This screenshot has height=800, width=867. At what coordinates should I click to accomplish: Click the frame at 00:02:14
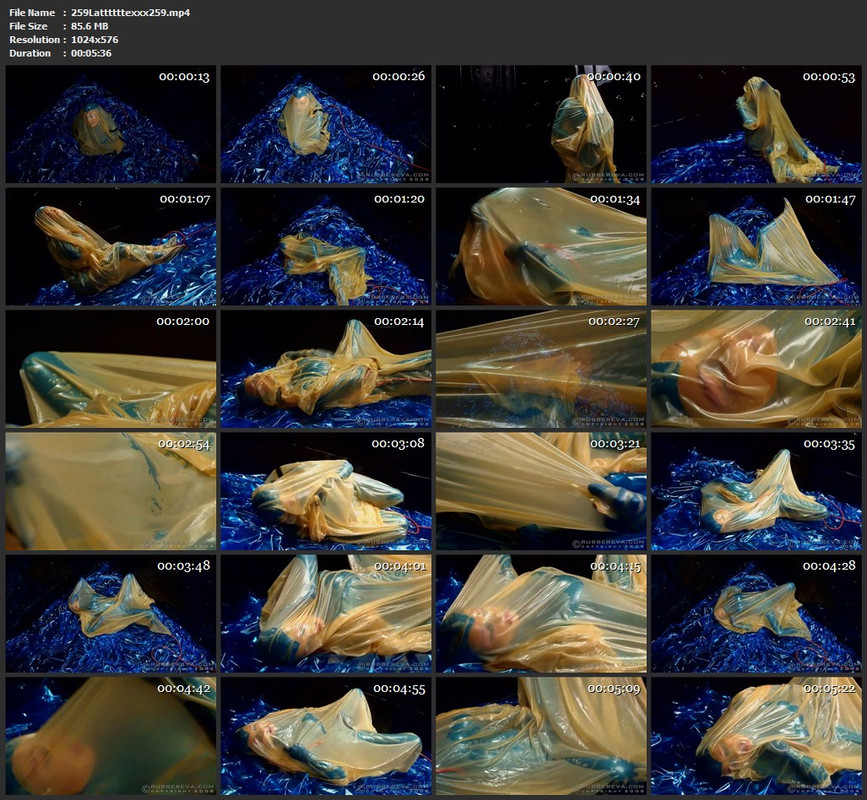click(326, 369)
